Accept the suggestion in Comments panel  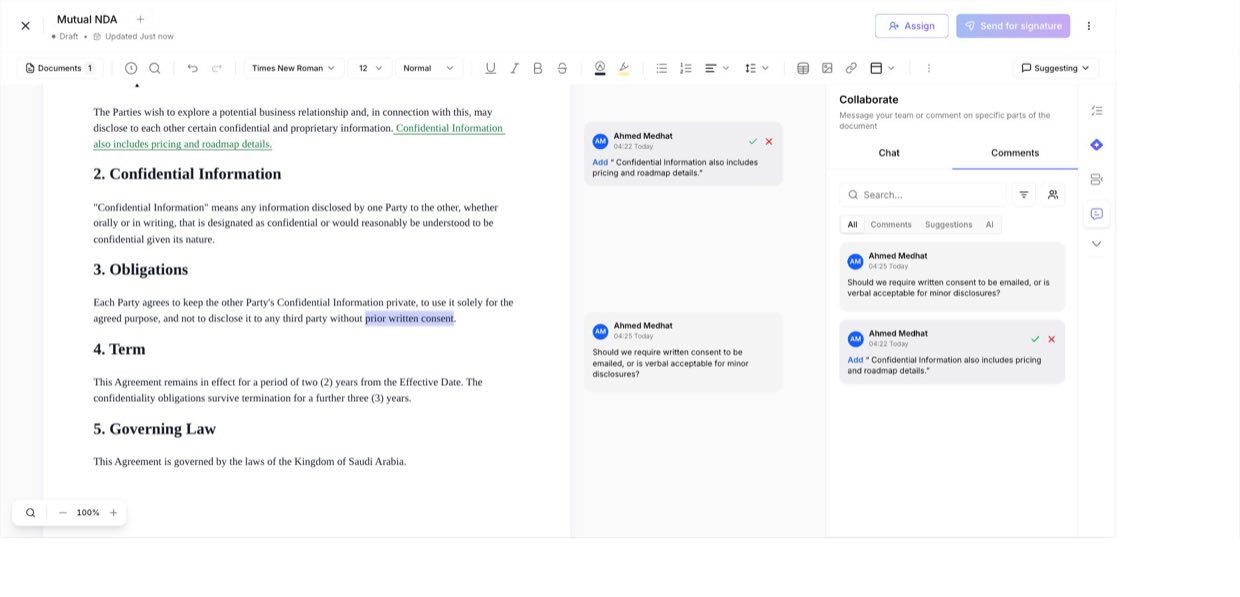click(1035, 339)
